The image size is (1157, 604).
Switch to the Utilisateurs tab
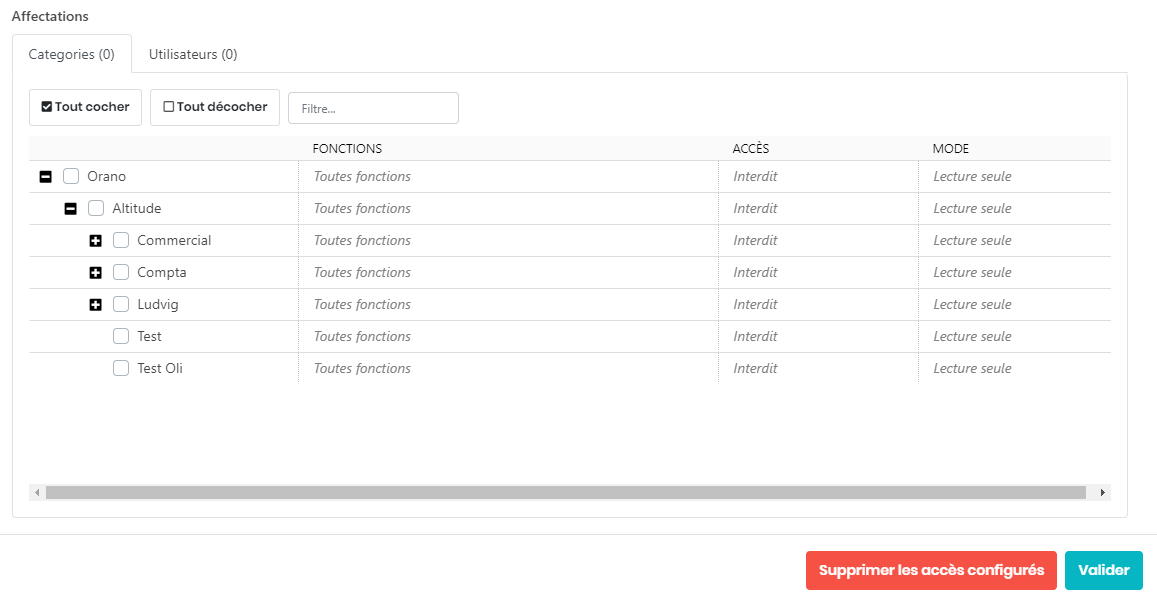193,55
